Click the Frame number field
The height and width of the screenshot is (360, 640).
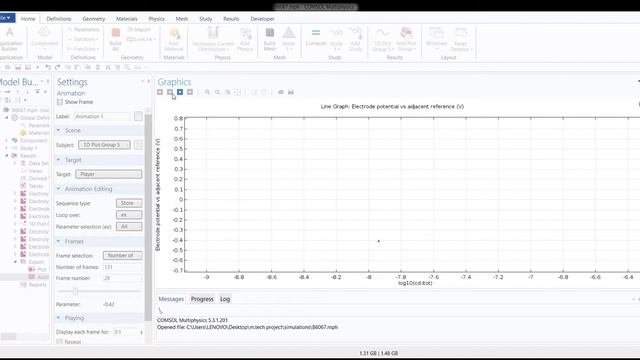(122, 278)
